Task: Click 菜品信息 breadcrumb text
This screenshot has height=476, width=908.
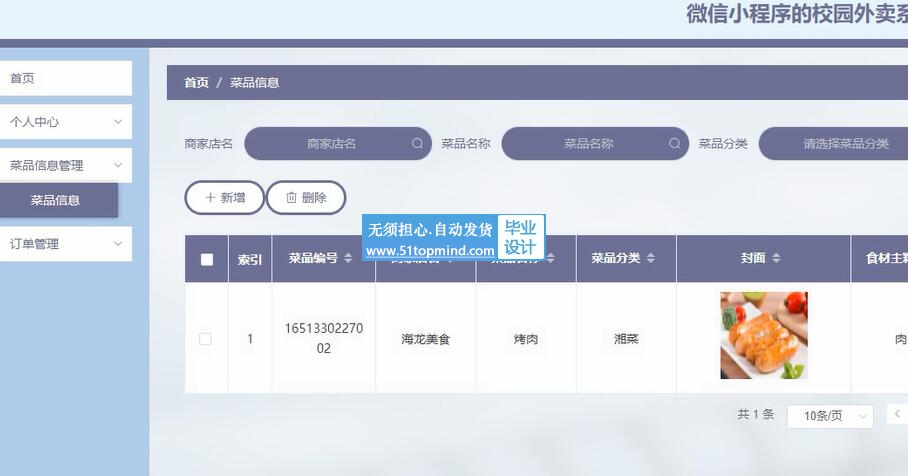Action: (x=254, y=82)
